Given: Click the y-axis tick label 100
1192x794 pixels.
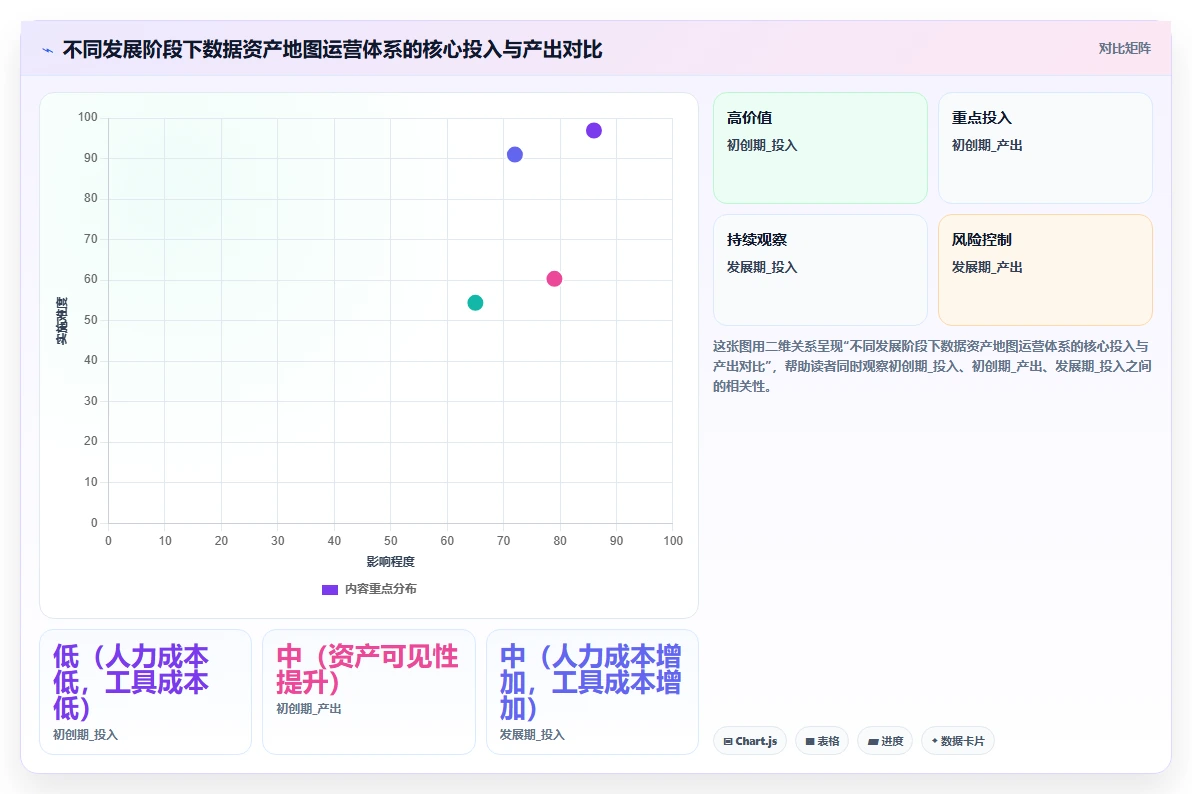Looking at the screenshot, I should tap(87, 117).
